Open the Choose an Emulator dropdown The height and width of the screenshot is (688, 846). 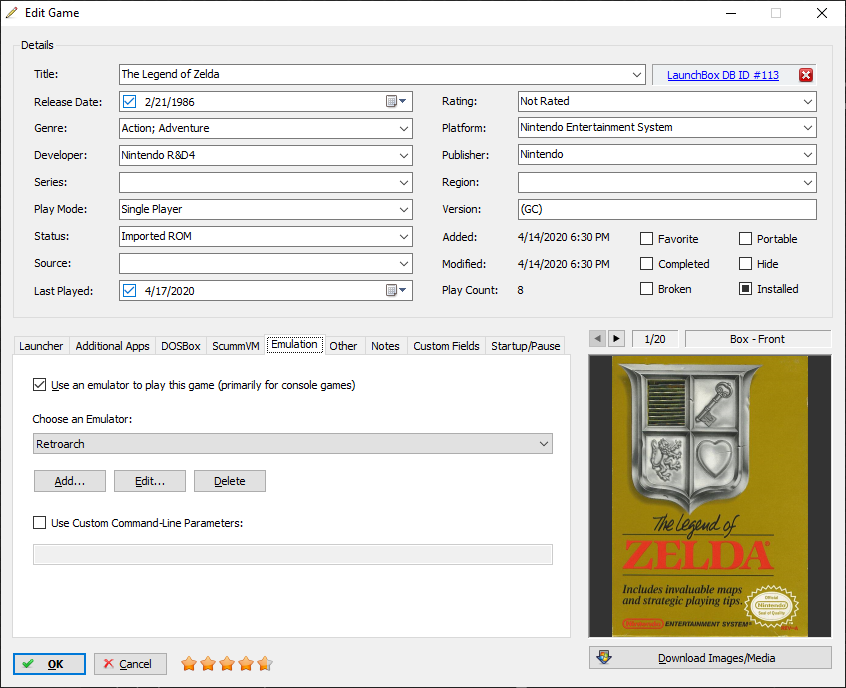click(293, 444)
